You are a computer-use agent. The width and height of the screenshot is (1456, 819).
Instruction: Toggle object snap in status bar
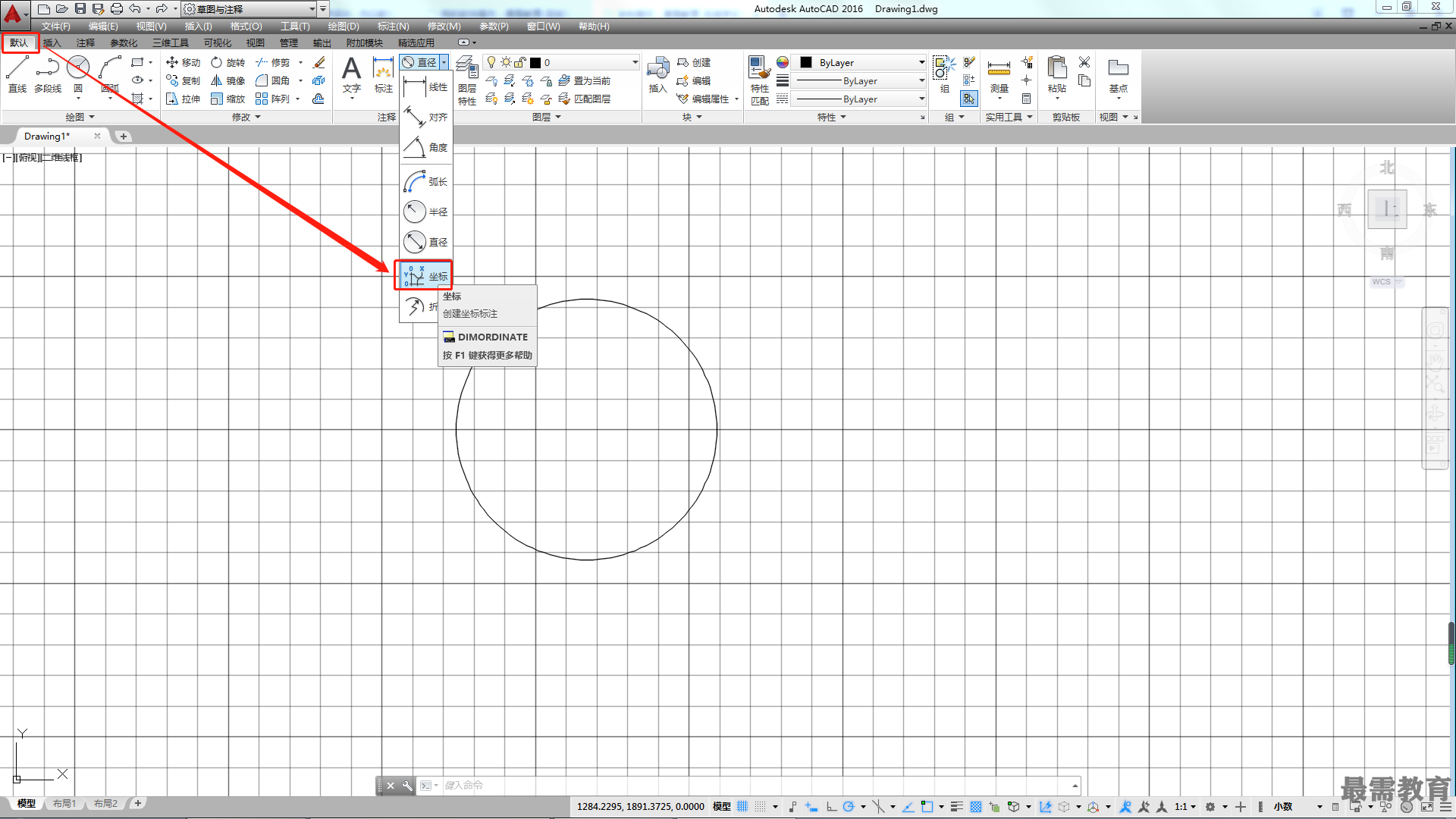[927, 807]
